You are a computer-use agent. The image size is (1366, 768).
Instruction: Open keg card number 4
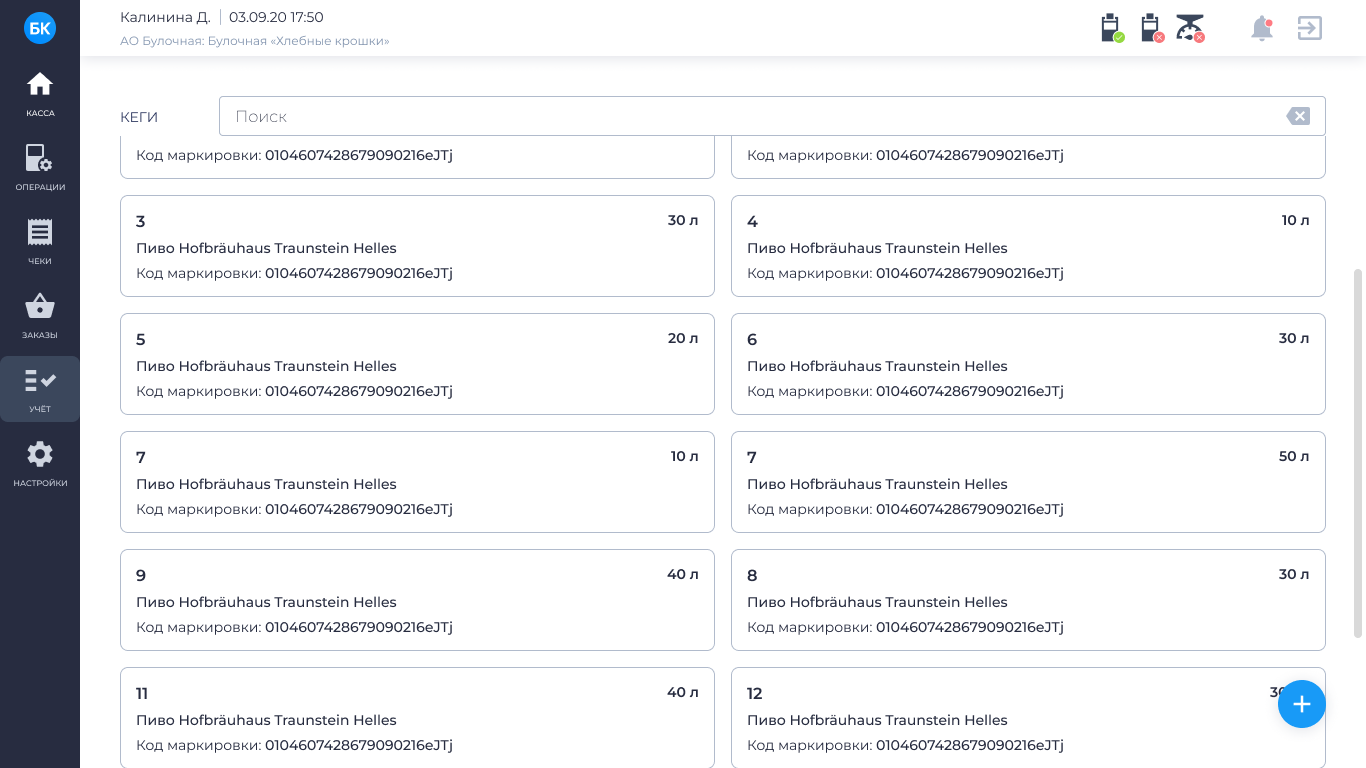1028,246
